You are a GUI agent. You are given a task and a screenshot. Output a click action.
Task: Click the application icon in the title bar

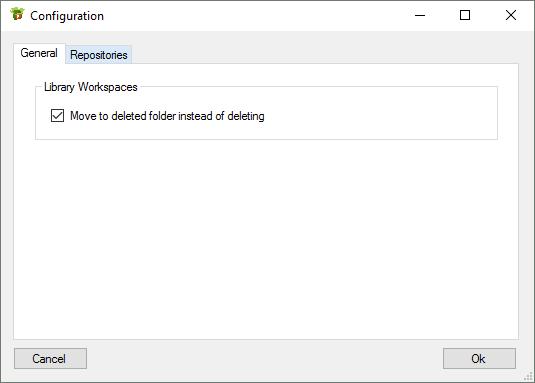pyautogui.click(x=17, y=15)
